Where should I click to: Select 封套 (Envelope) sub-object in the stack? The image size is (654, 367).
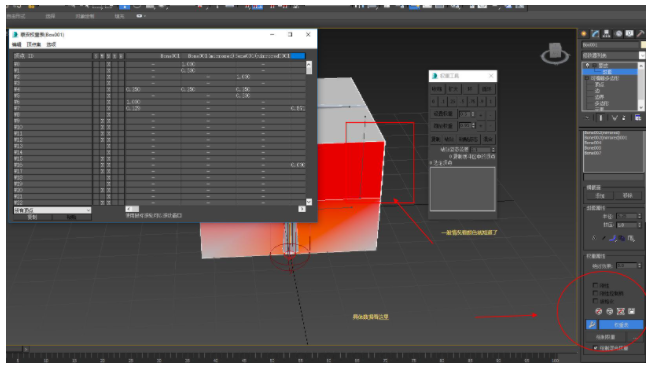[x=607, y=72]
